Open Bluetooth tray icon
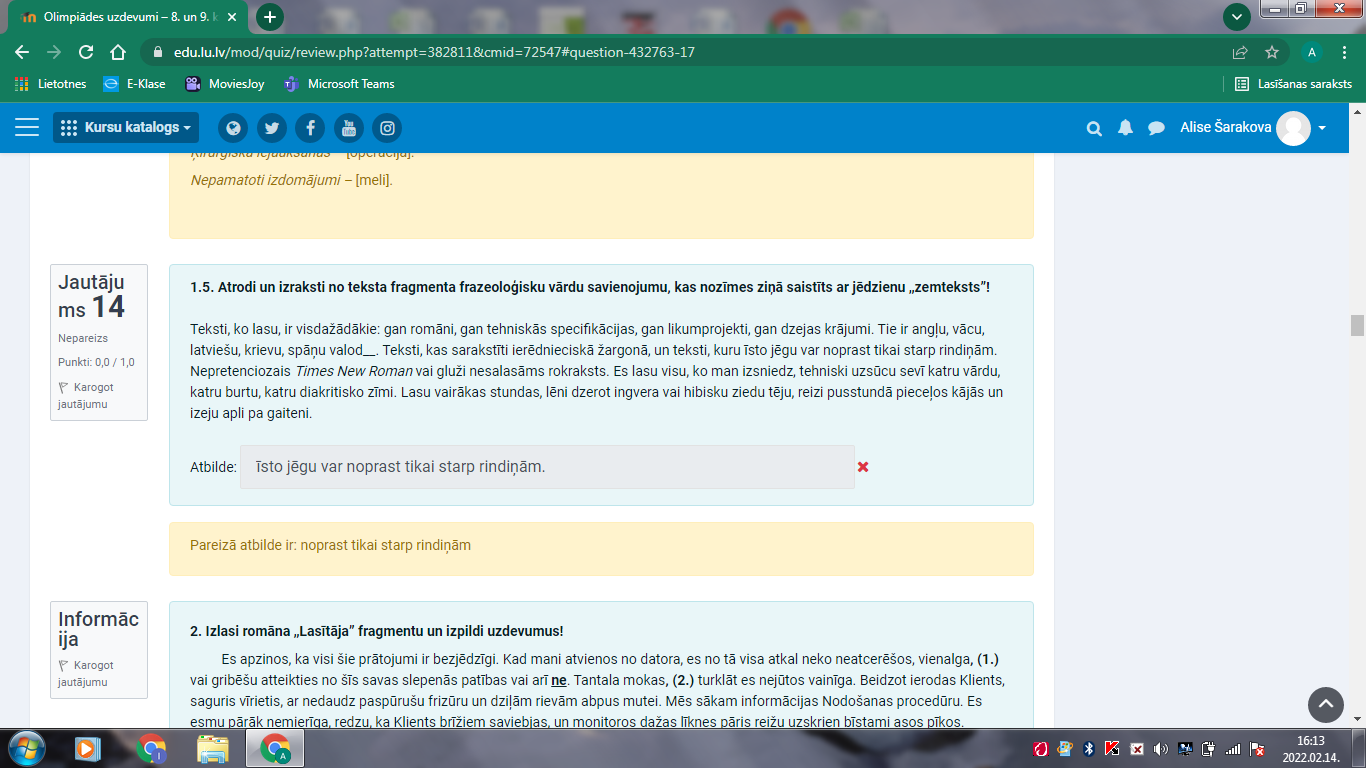This screenshot has height=768, width=1366. tap(1089, 749)
